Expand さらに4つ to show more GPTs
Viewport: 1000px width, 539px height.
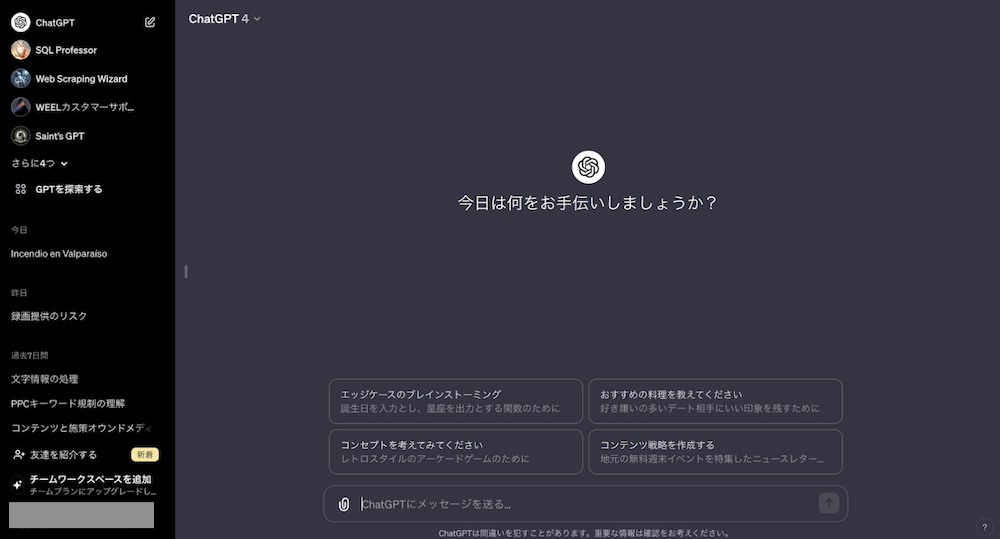click(x=40, y=163)
